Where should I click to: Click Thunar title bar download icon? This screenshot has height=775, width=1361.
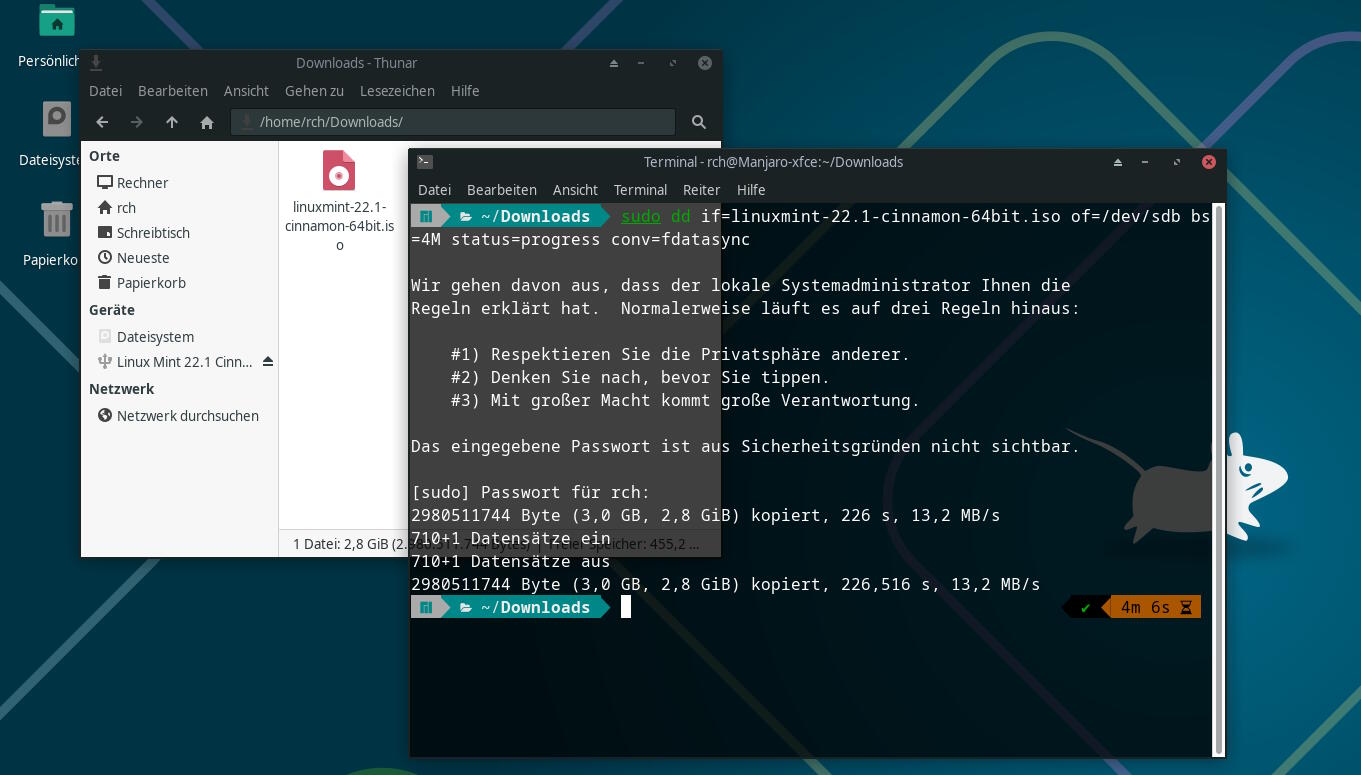pyautogui.click(x=96, y=62)
